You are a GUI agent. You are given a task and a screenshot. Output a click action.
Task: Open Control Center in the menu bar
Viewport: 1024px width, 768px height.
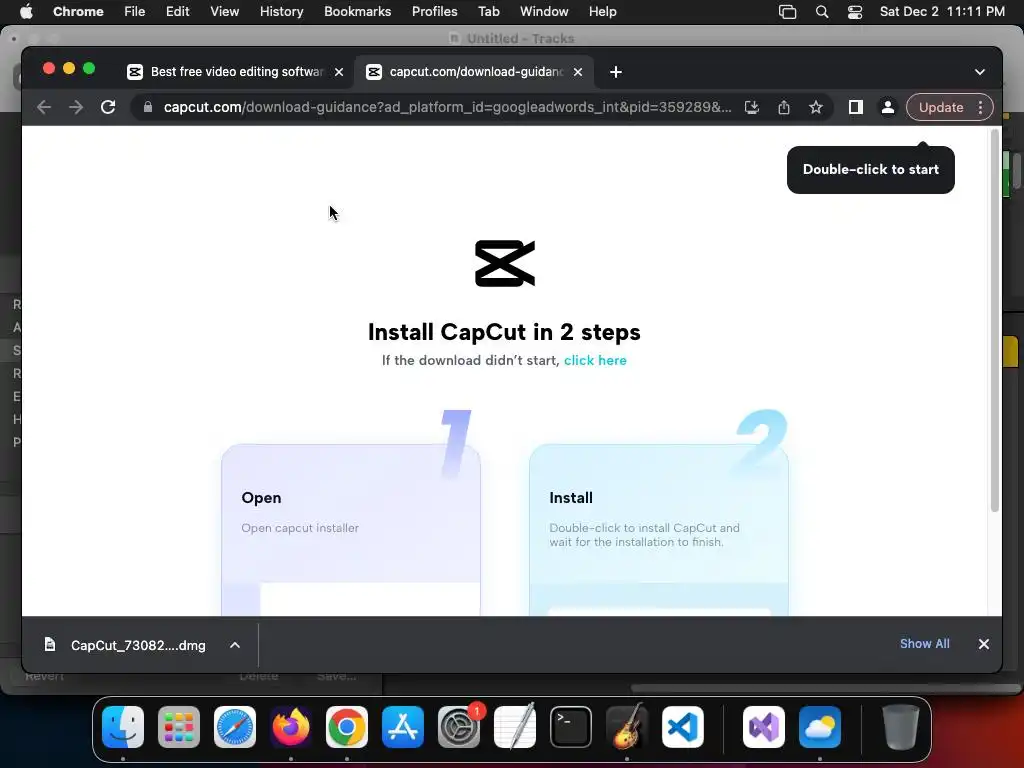tap(855, 12)
